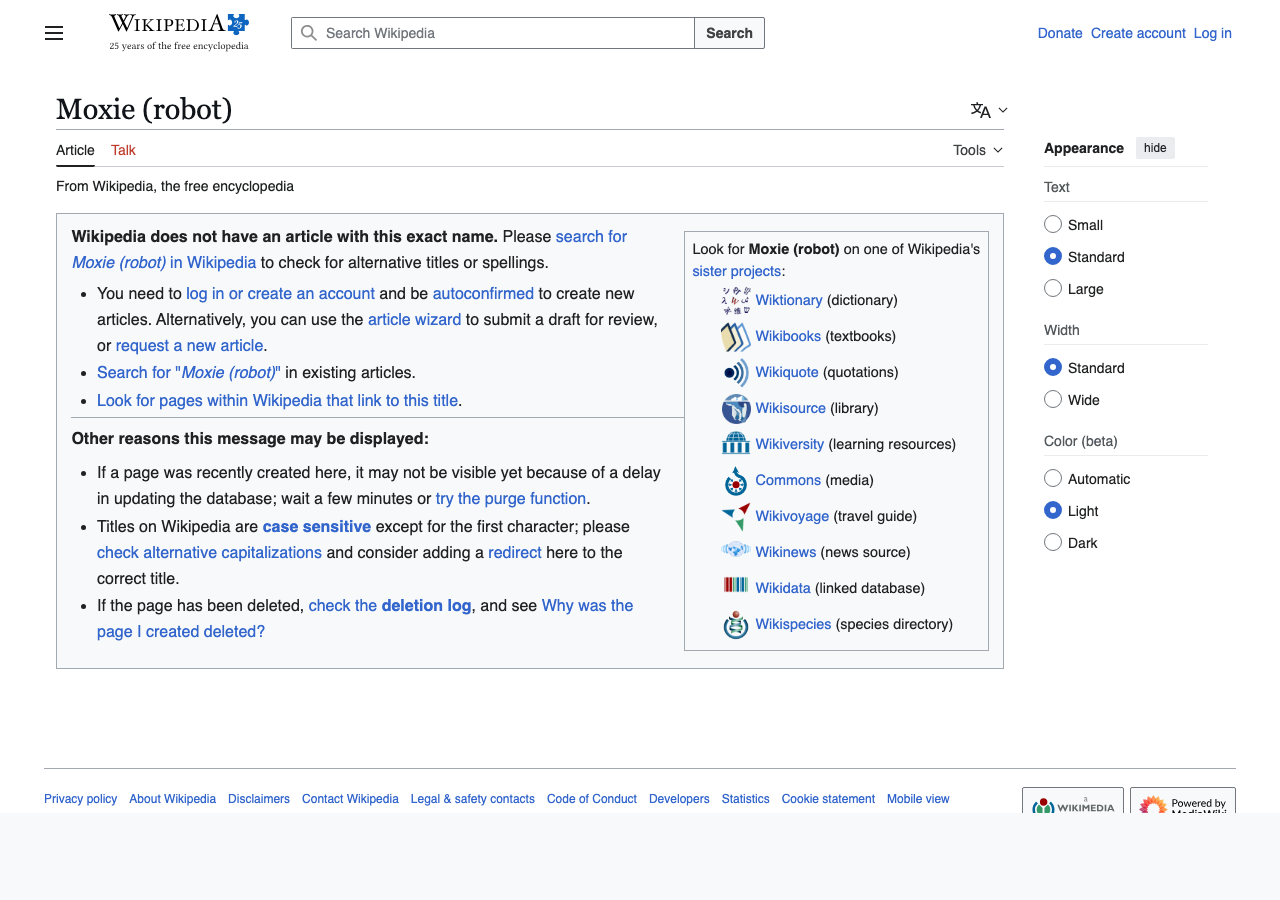Open Wikiquote via its quotations icon
Viewport: 1280px width, 900px height.
735,372
